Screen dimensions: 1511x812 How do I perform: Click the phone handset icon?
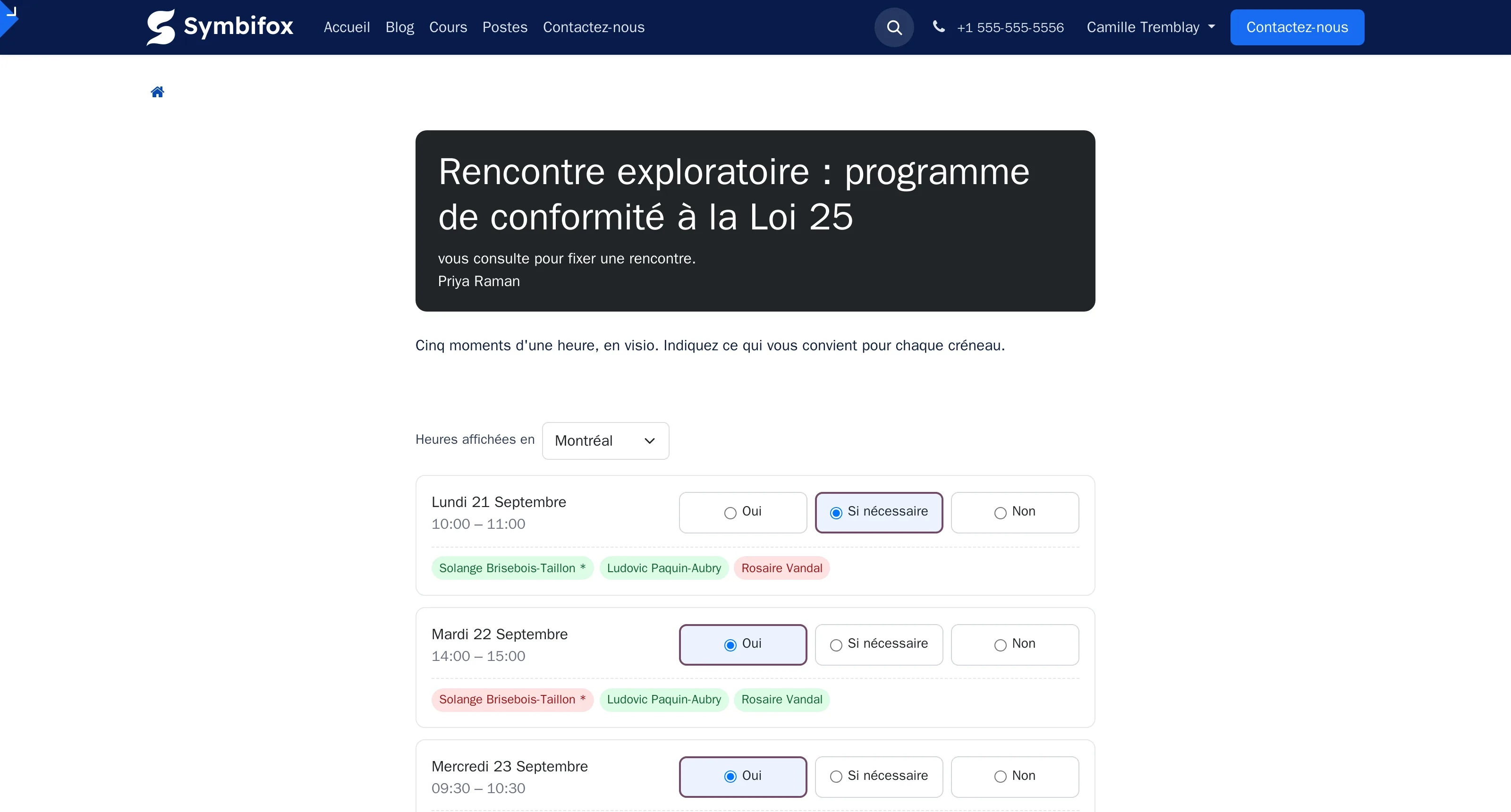pyautogui.click(x=939, y=26)
